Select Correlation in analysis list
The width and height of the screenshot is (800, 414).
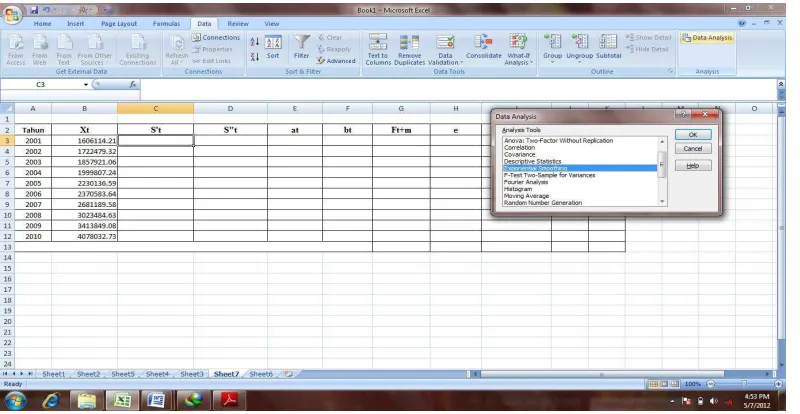pos(519,148)
